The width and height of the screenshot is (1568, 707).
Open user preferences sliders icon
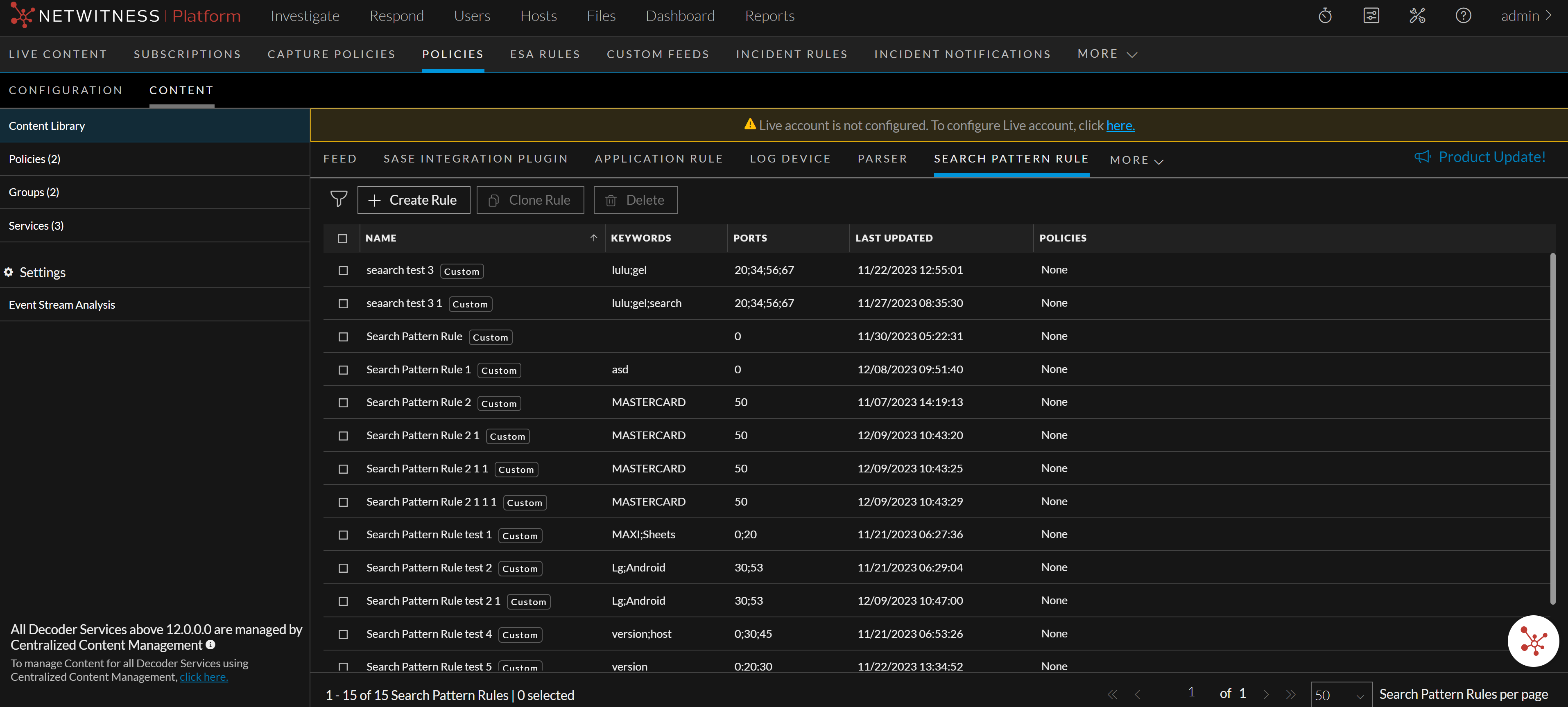click(x=1371, y=15)
